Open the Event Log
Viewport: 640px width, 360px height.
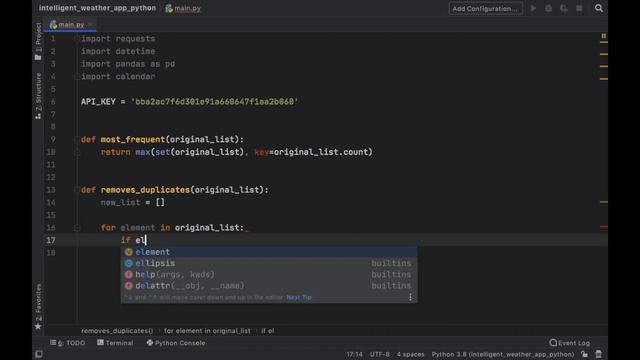tap(569, 343)
